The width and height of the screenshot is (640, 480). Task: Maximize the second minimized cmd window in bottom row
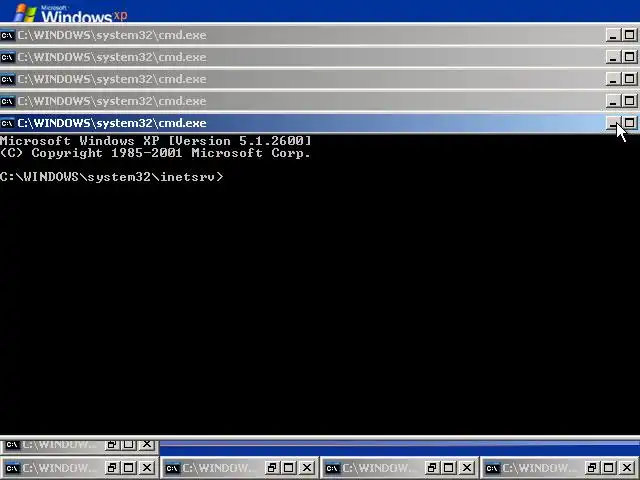(289, 468)
